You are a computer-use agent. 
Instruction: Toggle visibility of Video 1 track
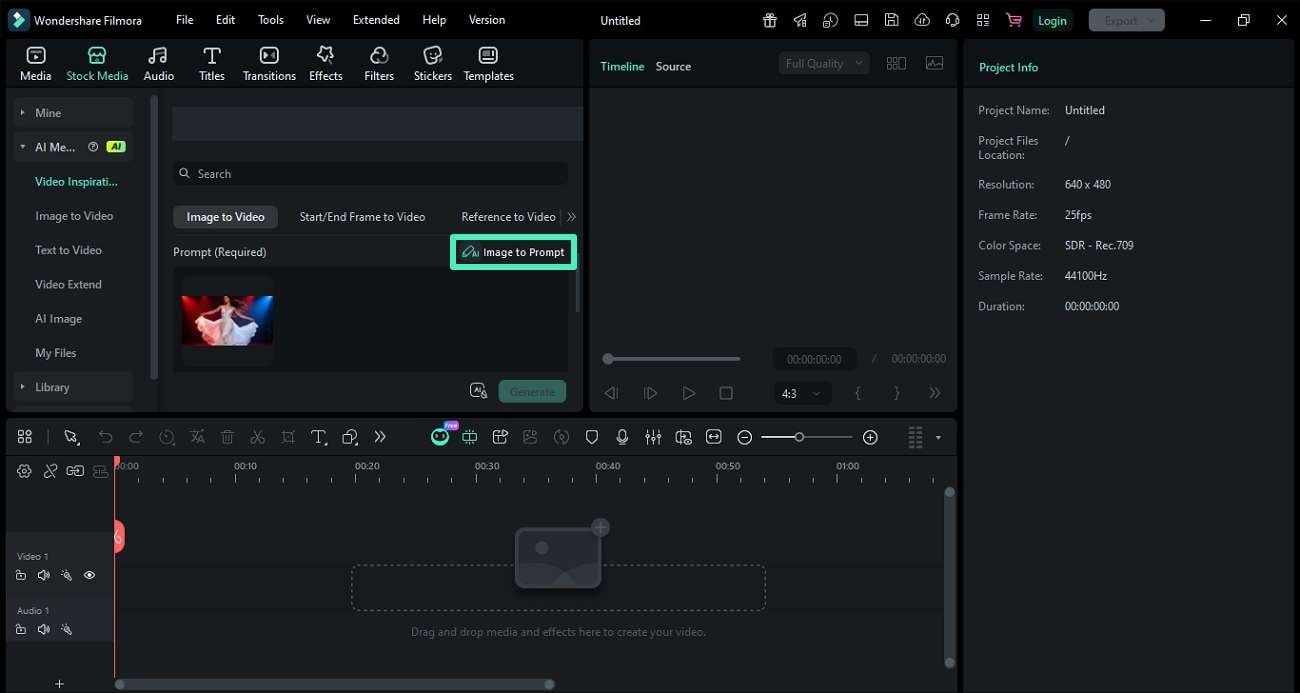tap(89, 575)
